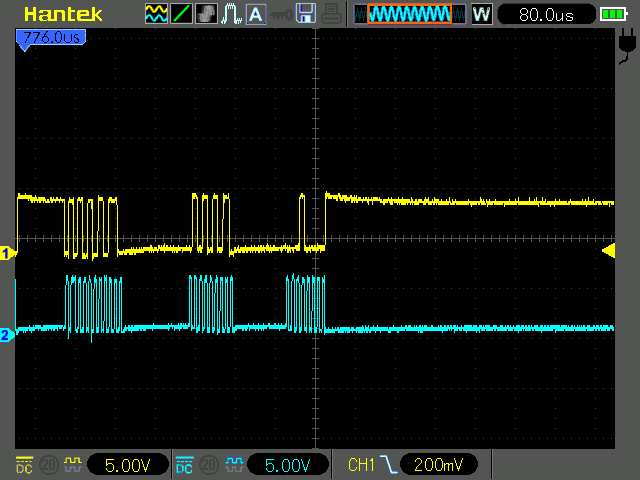Click the CH1 yellow square wave icon

tap(73, 464)
